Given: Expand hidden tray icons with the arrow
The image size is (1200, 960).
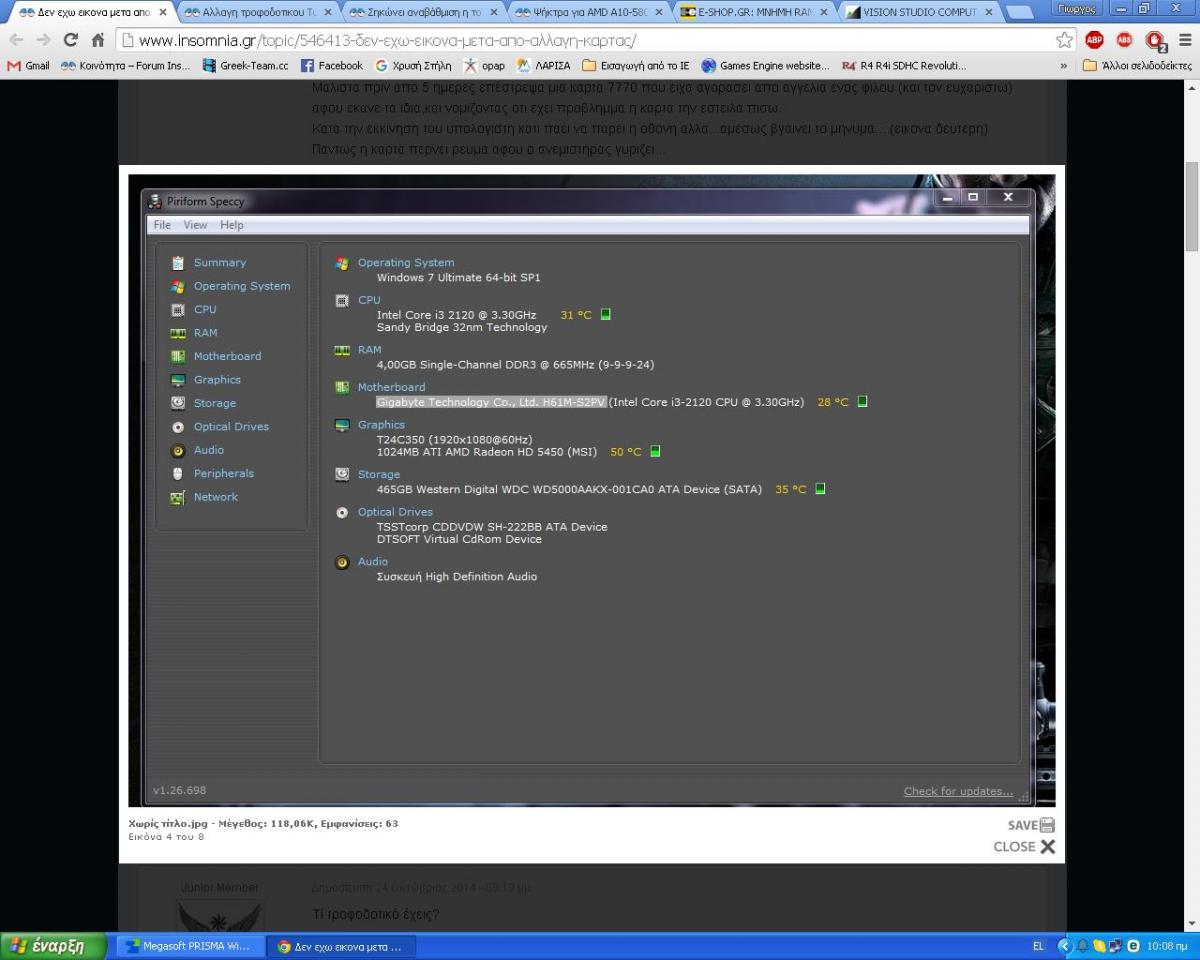Looking at the screenshot, I should tap(1065, 946).
